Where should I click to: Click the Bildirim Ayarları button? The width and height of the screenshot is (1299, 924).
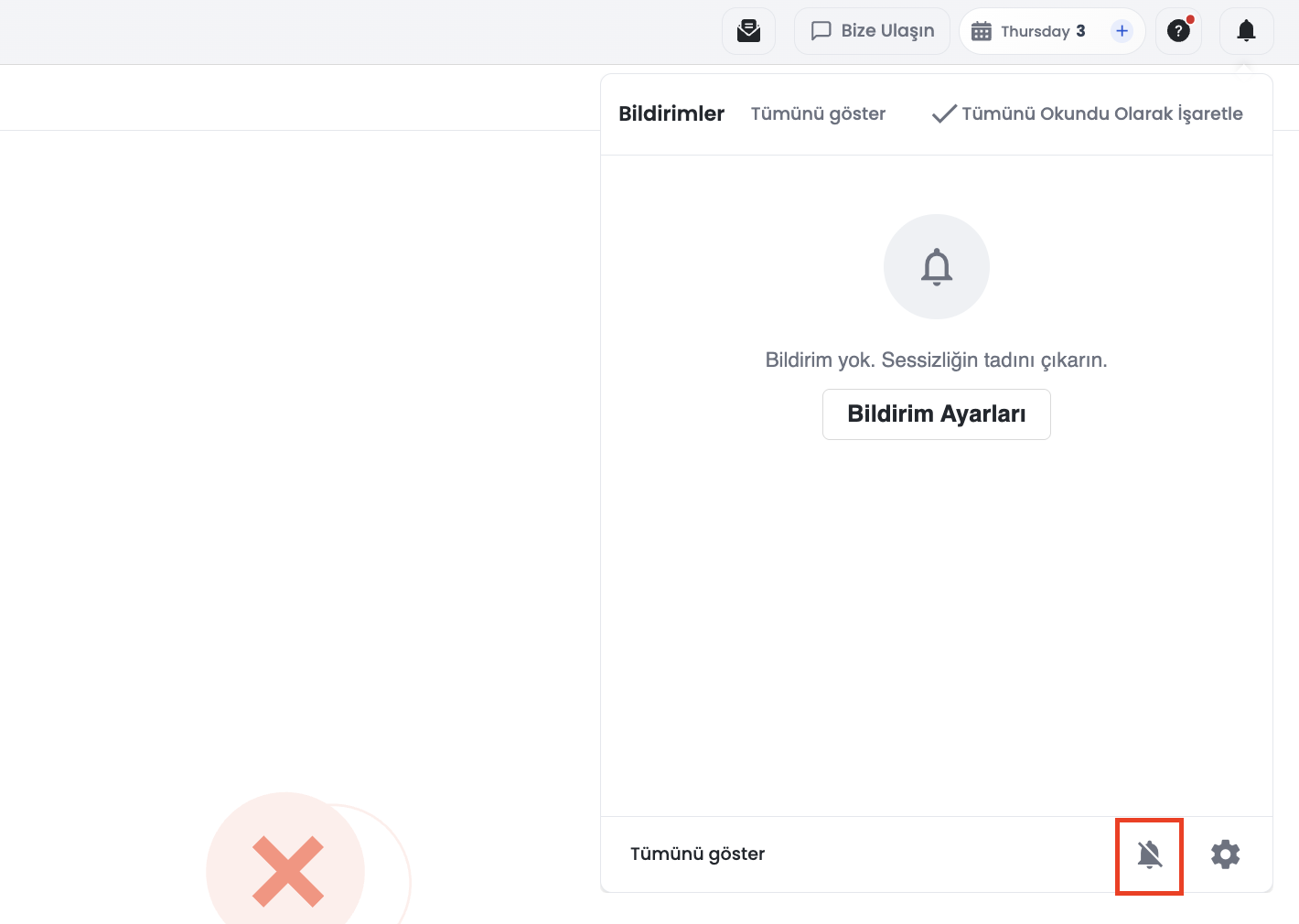click(937, 414)
